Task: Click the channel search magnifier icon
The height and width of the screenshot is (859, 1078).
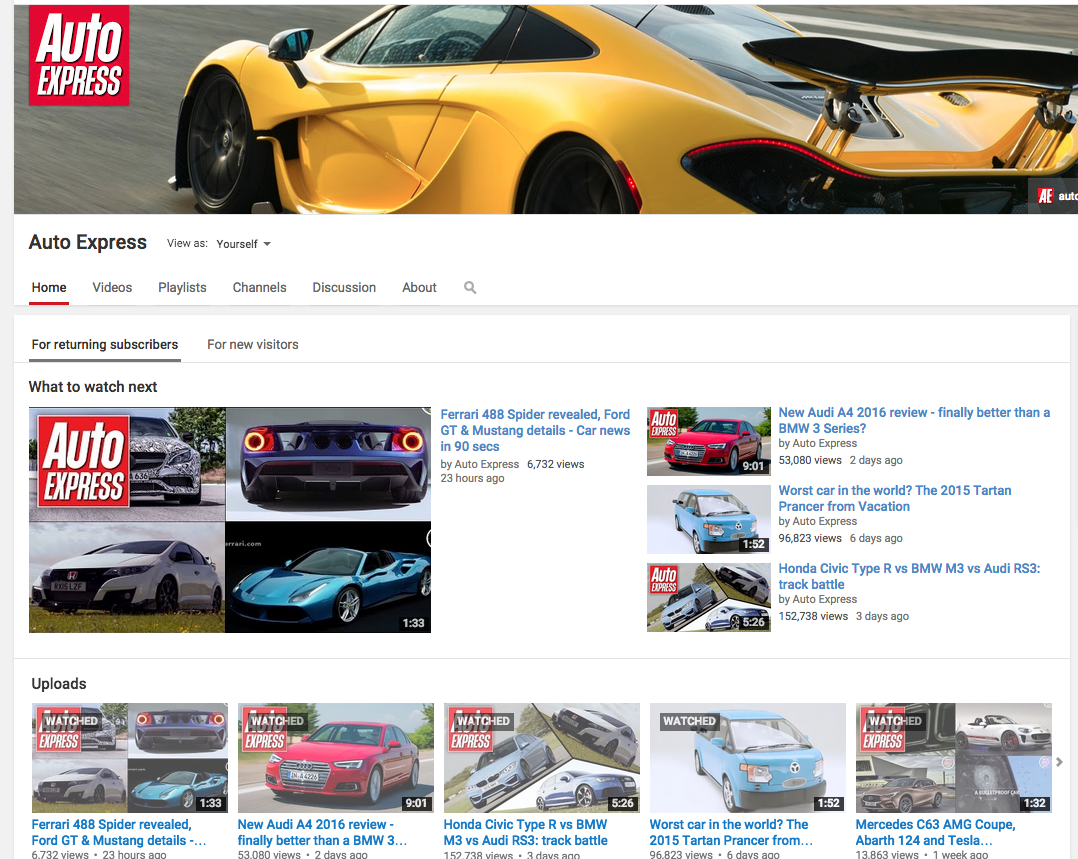Action: (470, 287)
